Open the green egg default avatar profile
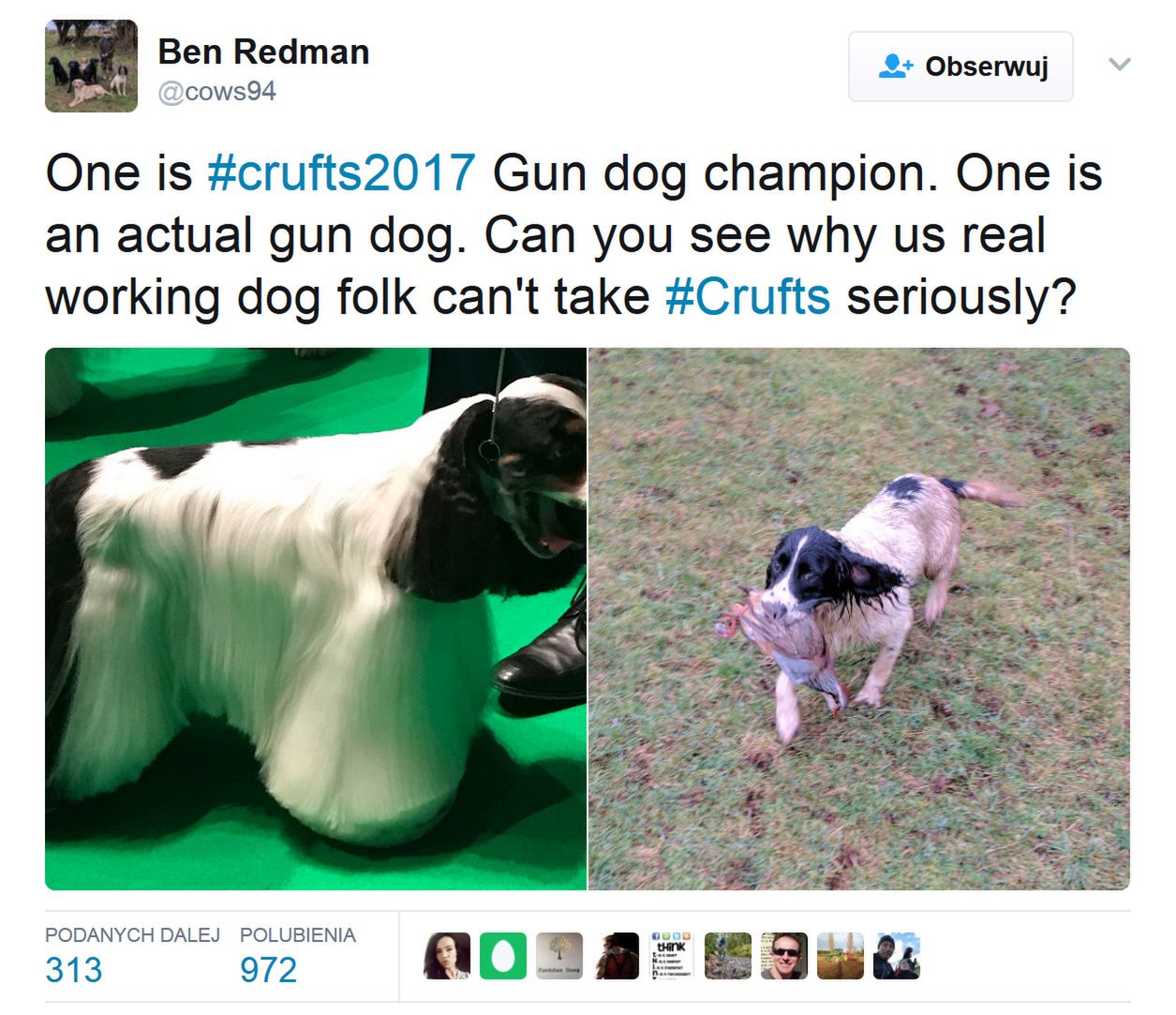Screen dimensions: 1176x1015 (x=503, y=956)
